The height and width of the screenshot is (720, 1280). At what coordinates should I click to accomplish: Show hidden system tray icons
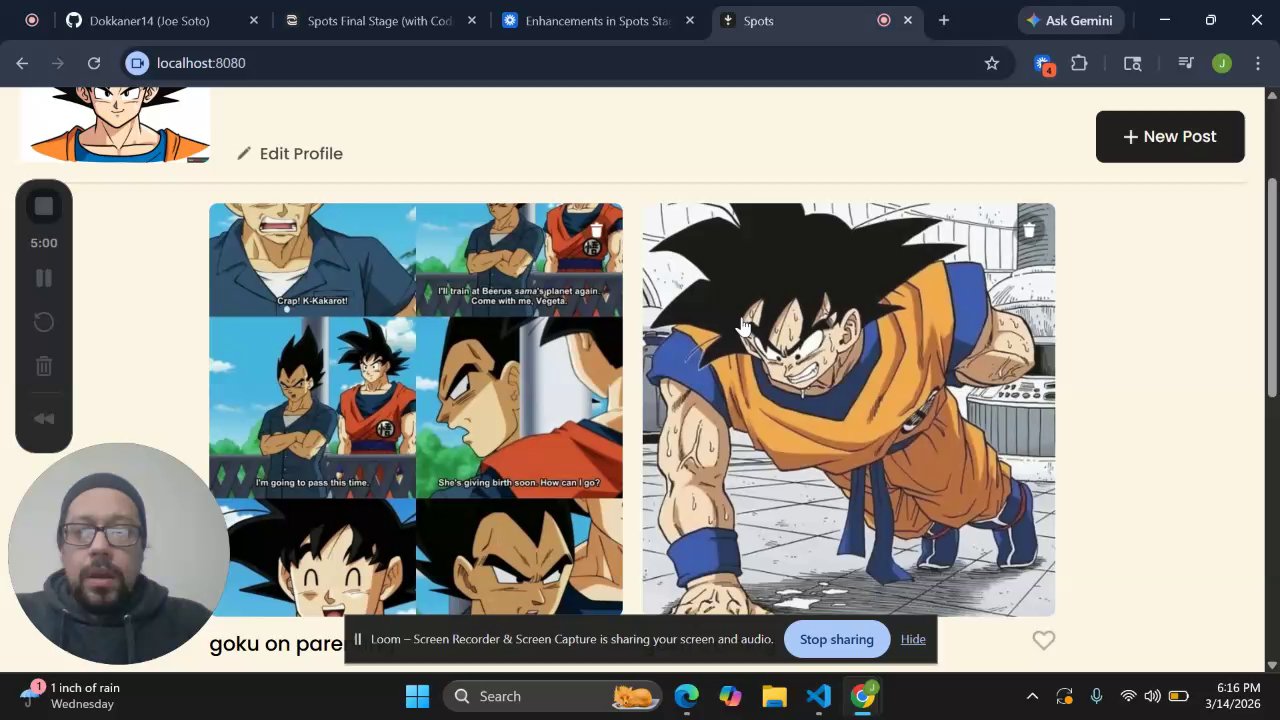tap(1032, 696)
